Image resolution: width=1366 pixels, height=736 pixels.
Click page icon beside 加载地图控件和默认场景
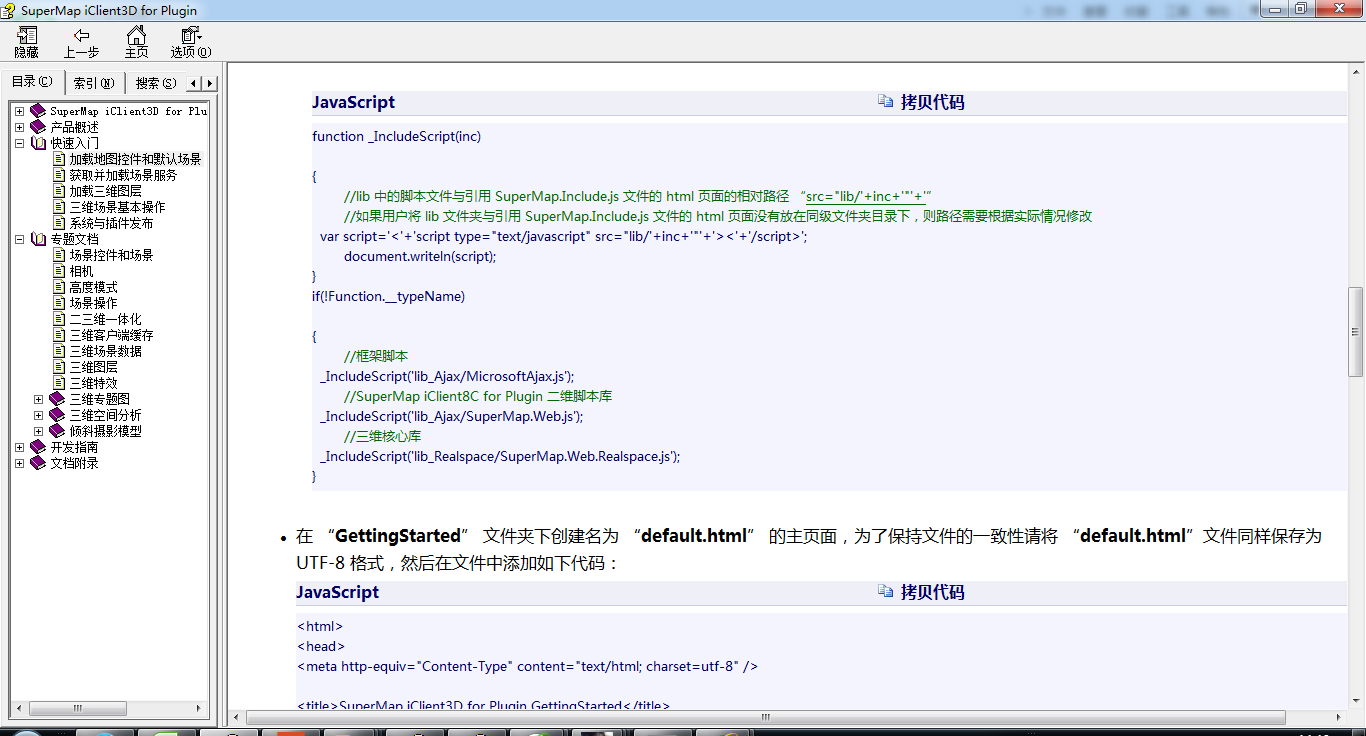click(59, 159)
